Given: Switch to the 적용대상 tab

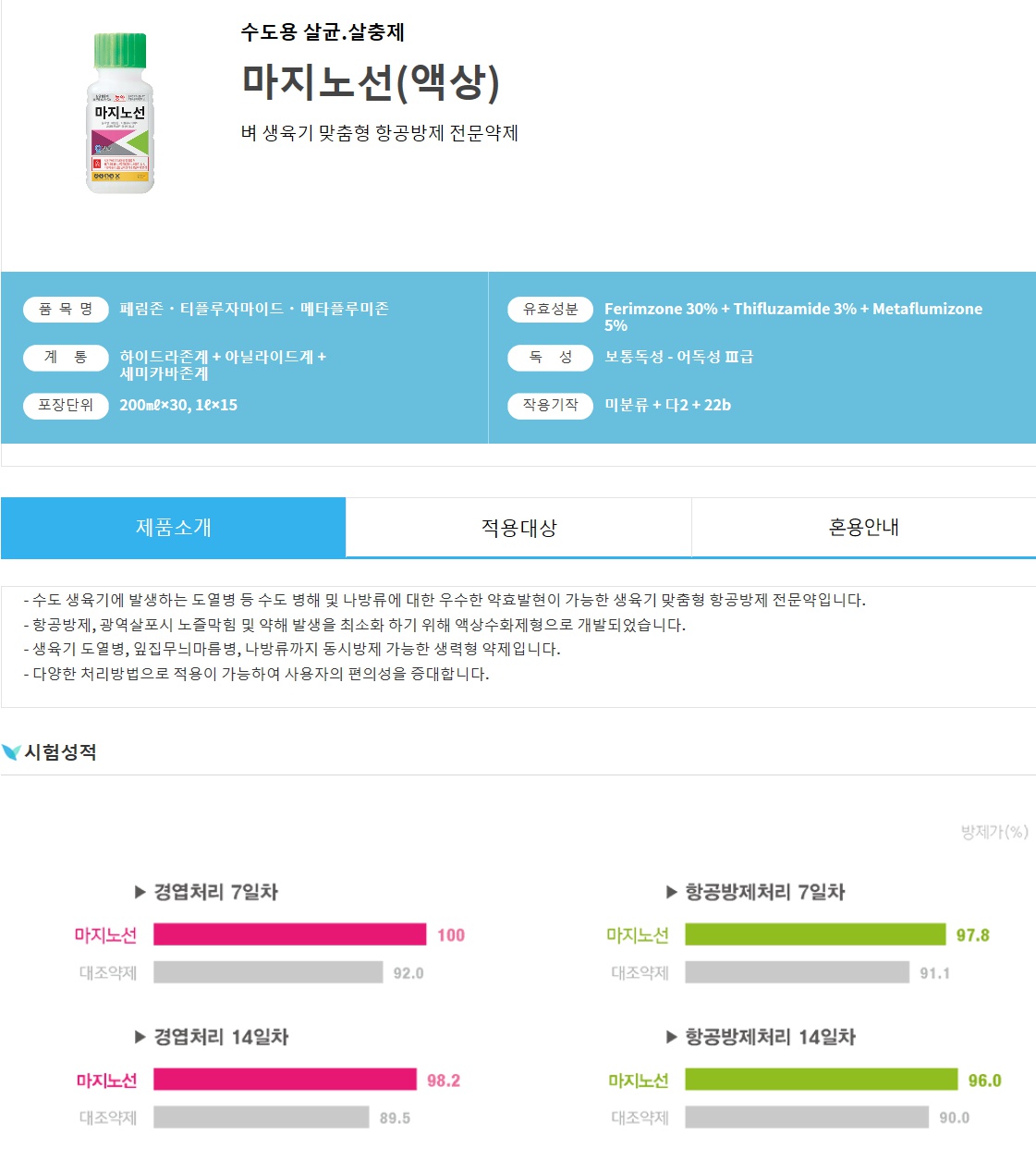Looking at the screenshot, I should point(518,527).
